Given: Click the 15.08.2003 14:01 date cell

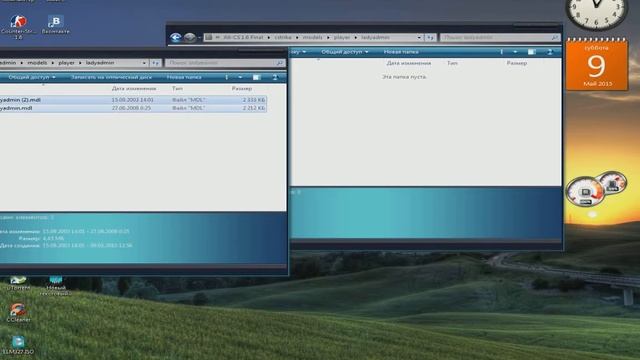Looking at the screenshot, I should point(133,100).
